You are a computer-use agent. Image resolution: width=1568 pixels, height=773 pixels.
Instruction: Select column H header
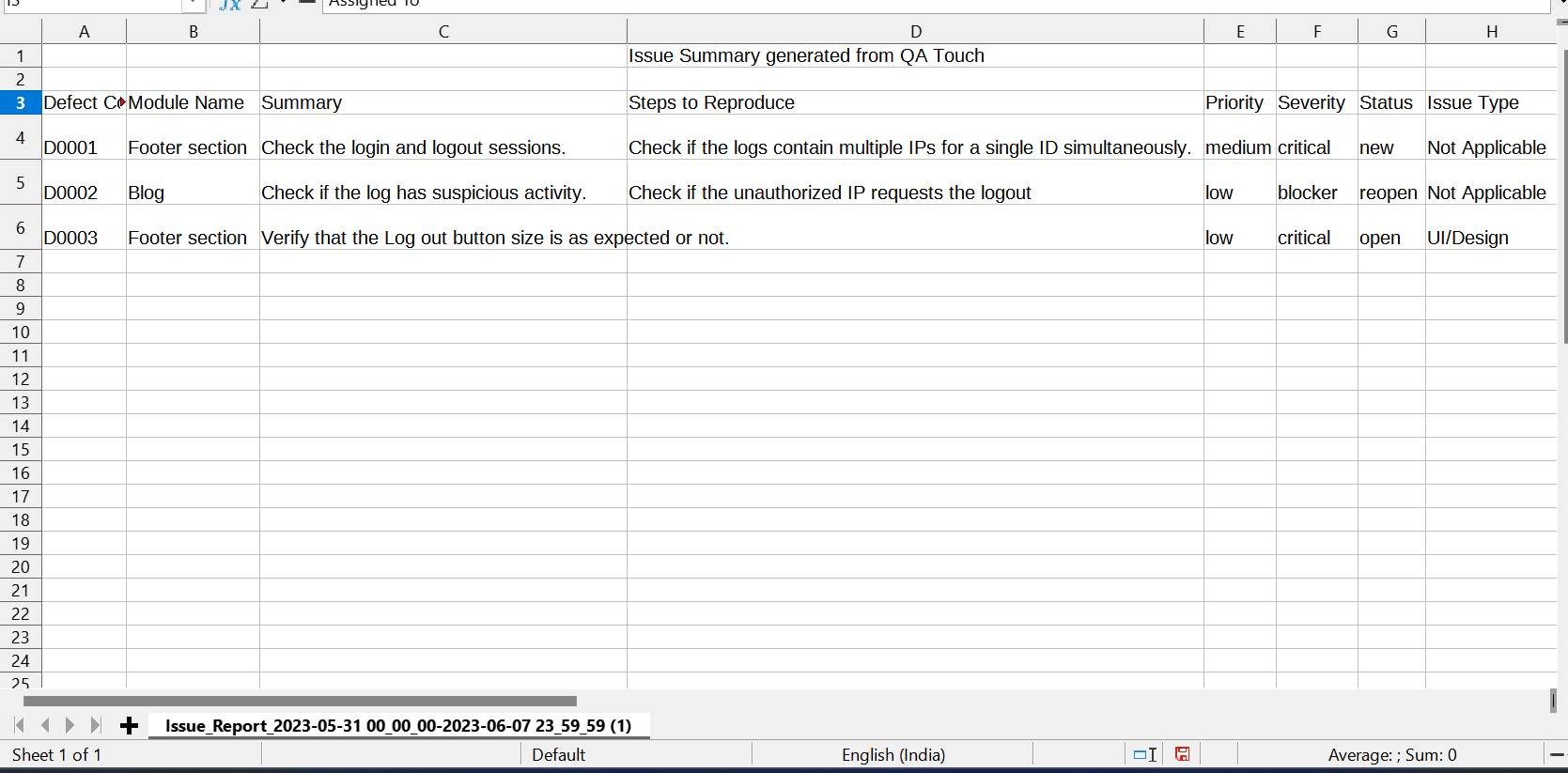pos(1491,32)
